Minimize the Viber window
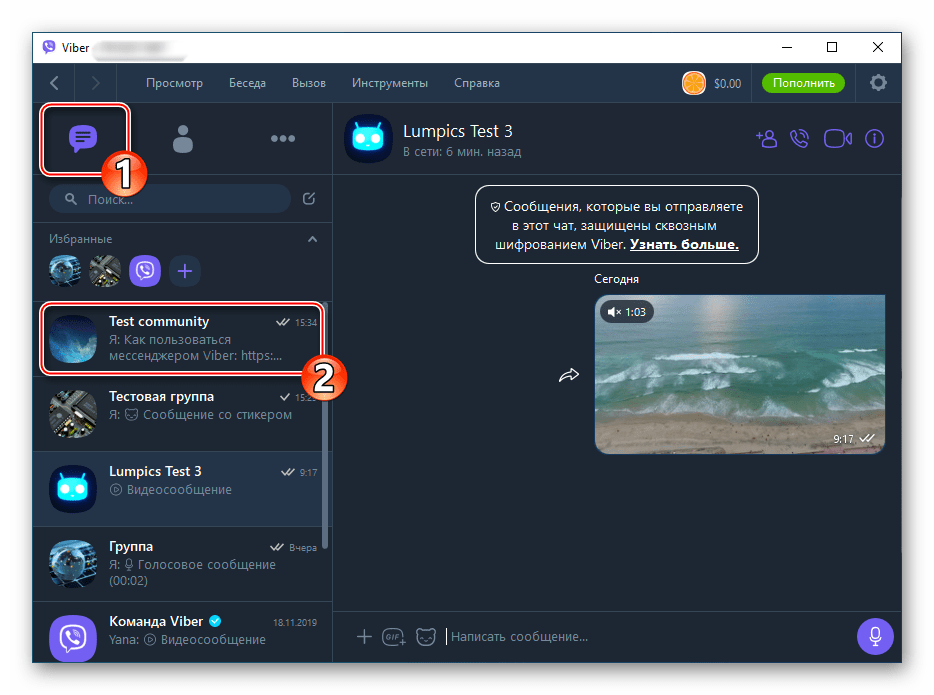Viewport: 934px width, 695px height. 787,47
